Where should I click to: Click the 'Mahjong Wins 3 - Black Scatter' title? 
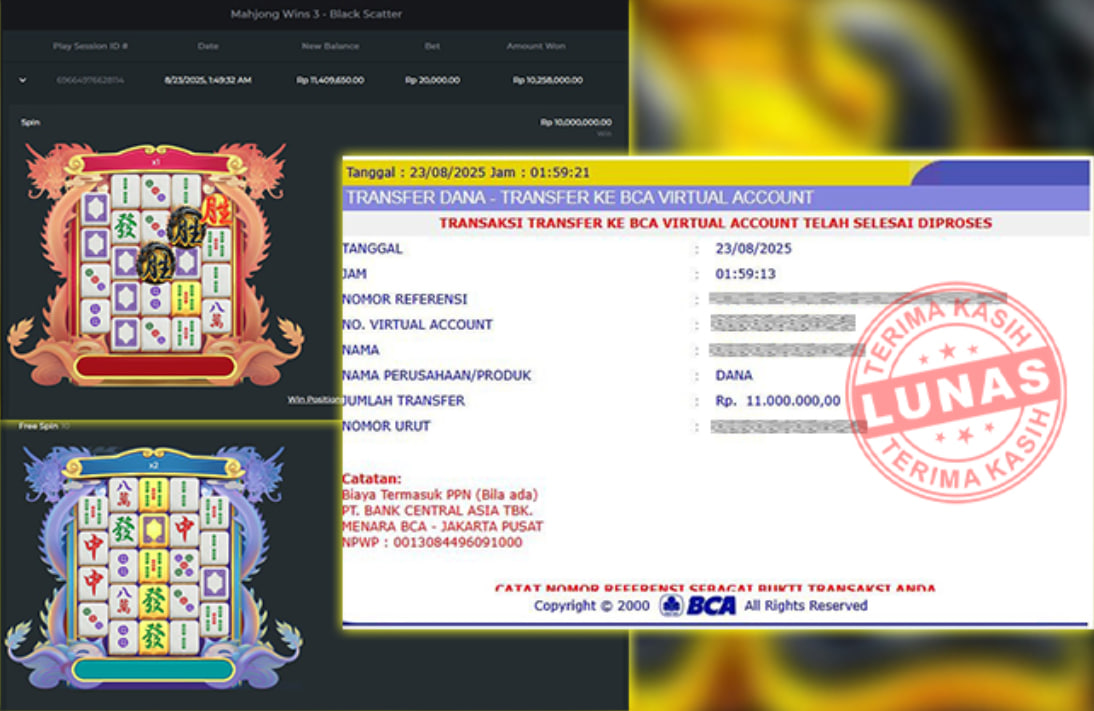pyautogui.click(x=316, y=14)
